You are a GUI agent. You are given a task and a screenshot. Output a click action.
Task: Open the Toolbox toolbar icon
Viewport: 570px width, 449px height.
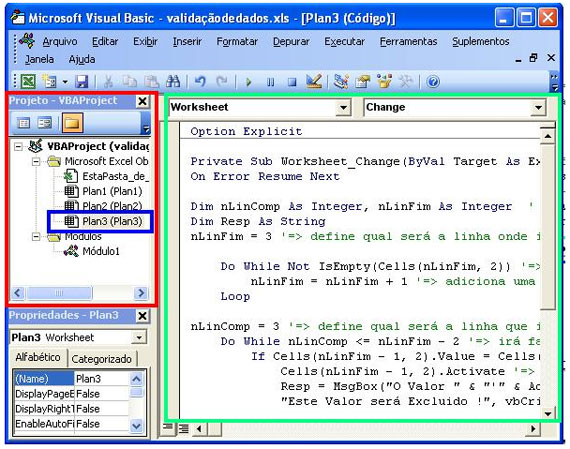coord(406,81)
